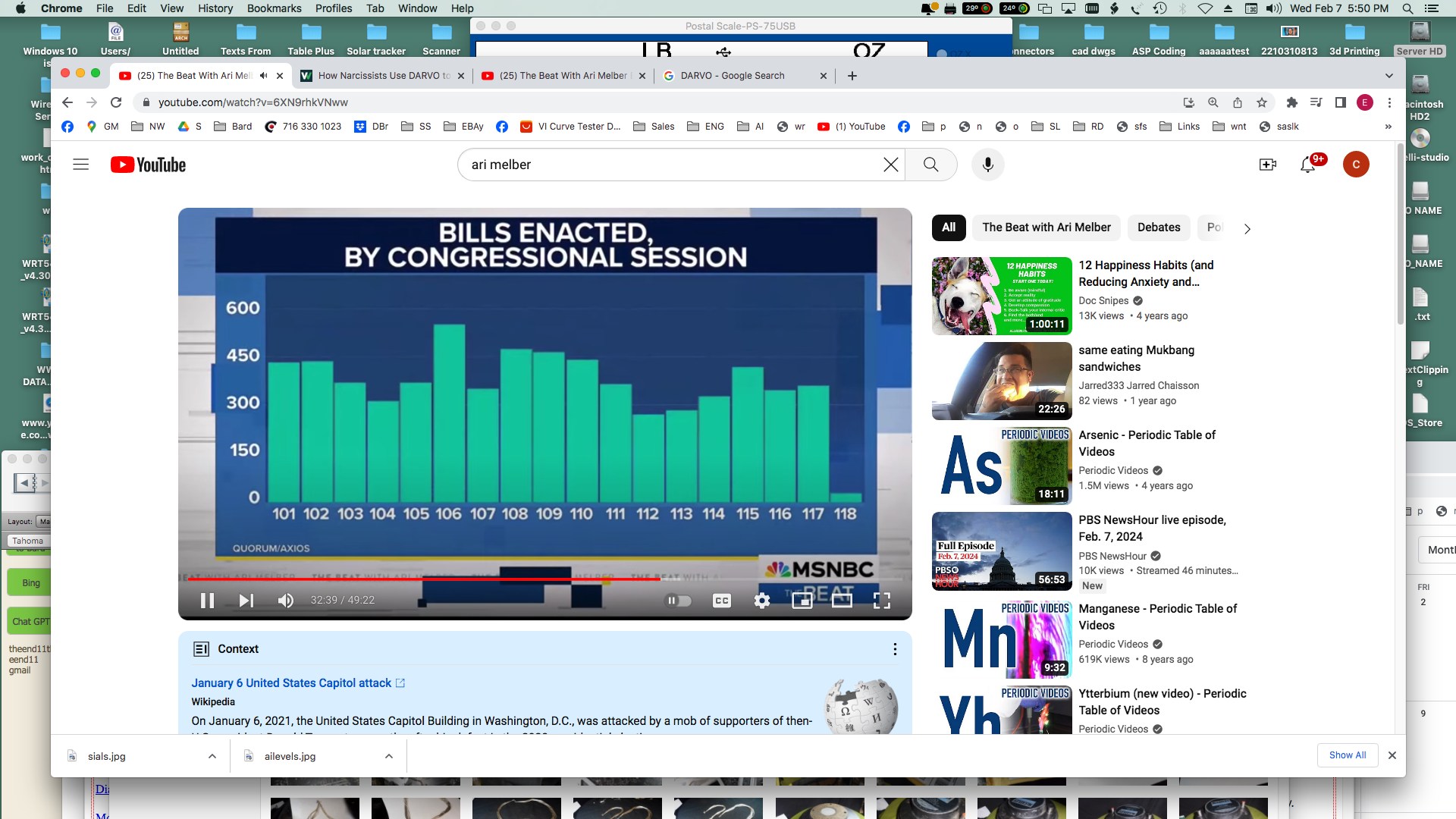1456x819 pixels.
Task: Open YouTube notifications bell
Action: point(1307,165)
